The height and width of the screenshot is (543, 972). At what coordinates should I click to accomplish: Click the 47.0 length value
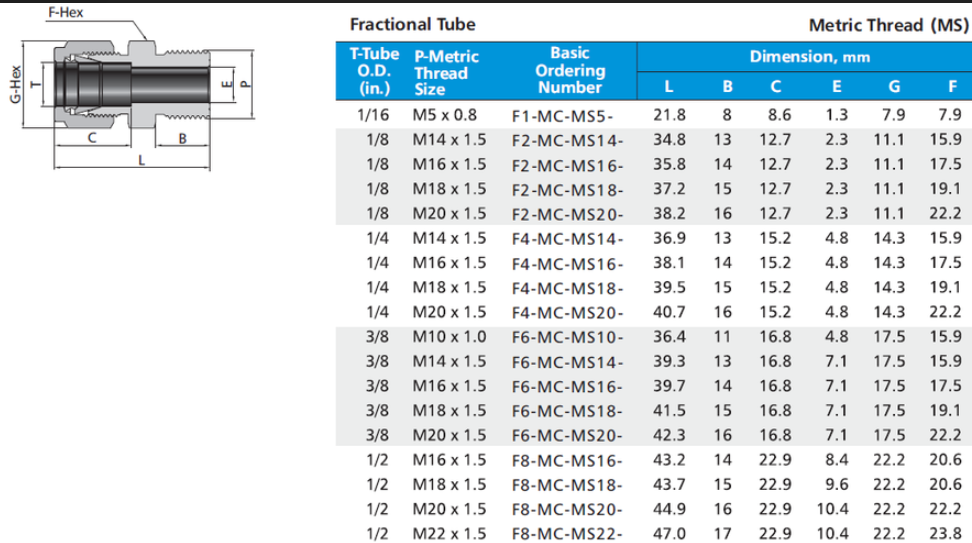(x=669, y=534)
